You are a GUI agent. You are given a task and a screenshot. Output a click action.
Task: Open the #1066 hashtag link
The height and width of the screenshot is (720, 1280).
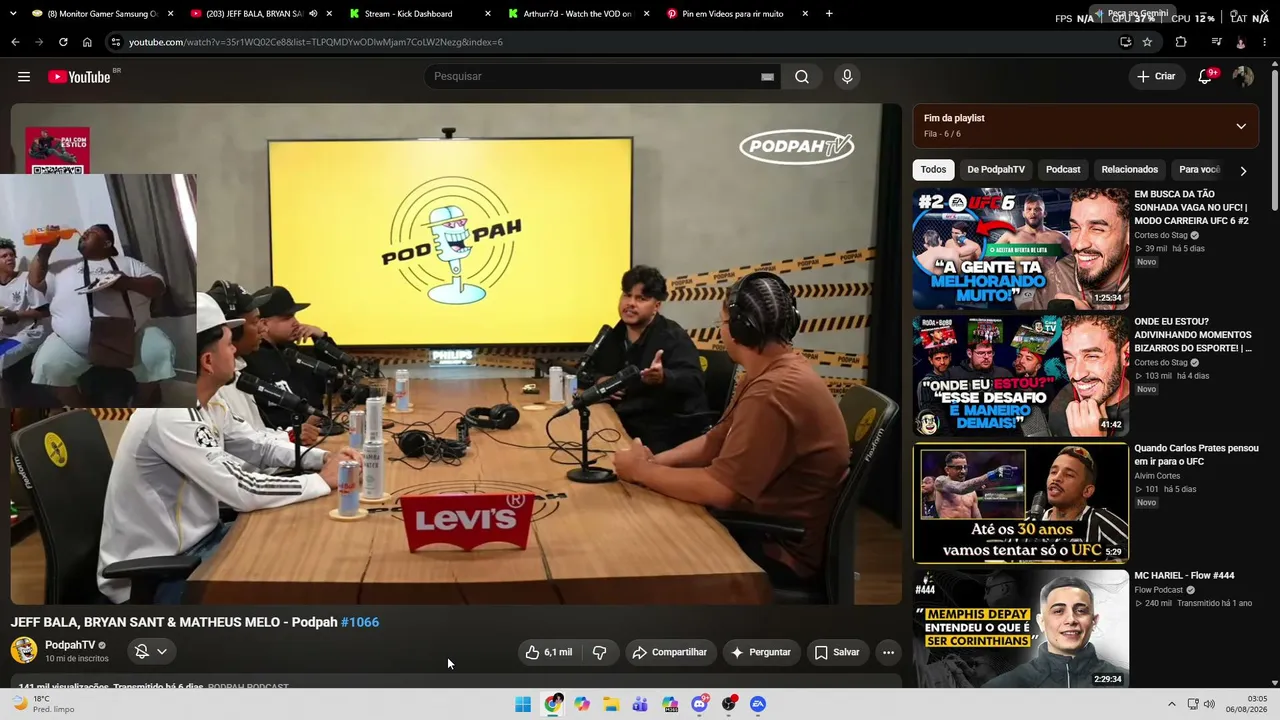point(360,622)
